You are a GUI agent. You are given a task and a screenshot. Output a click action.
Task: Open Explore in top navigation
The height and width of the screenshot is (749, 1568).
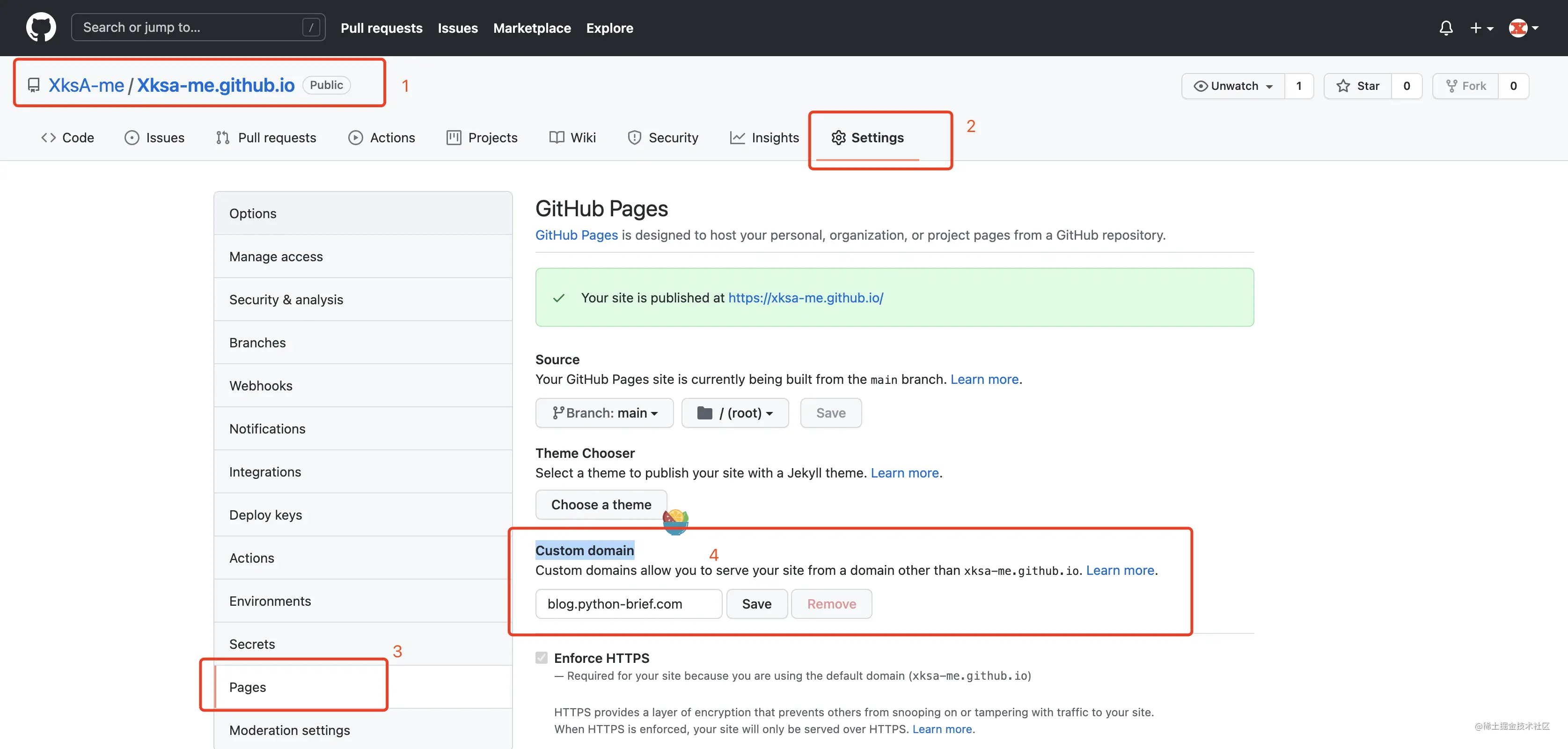[609, 28]
